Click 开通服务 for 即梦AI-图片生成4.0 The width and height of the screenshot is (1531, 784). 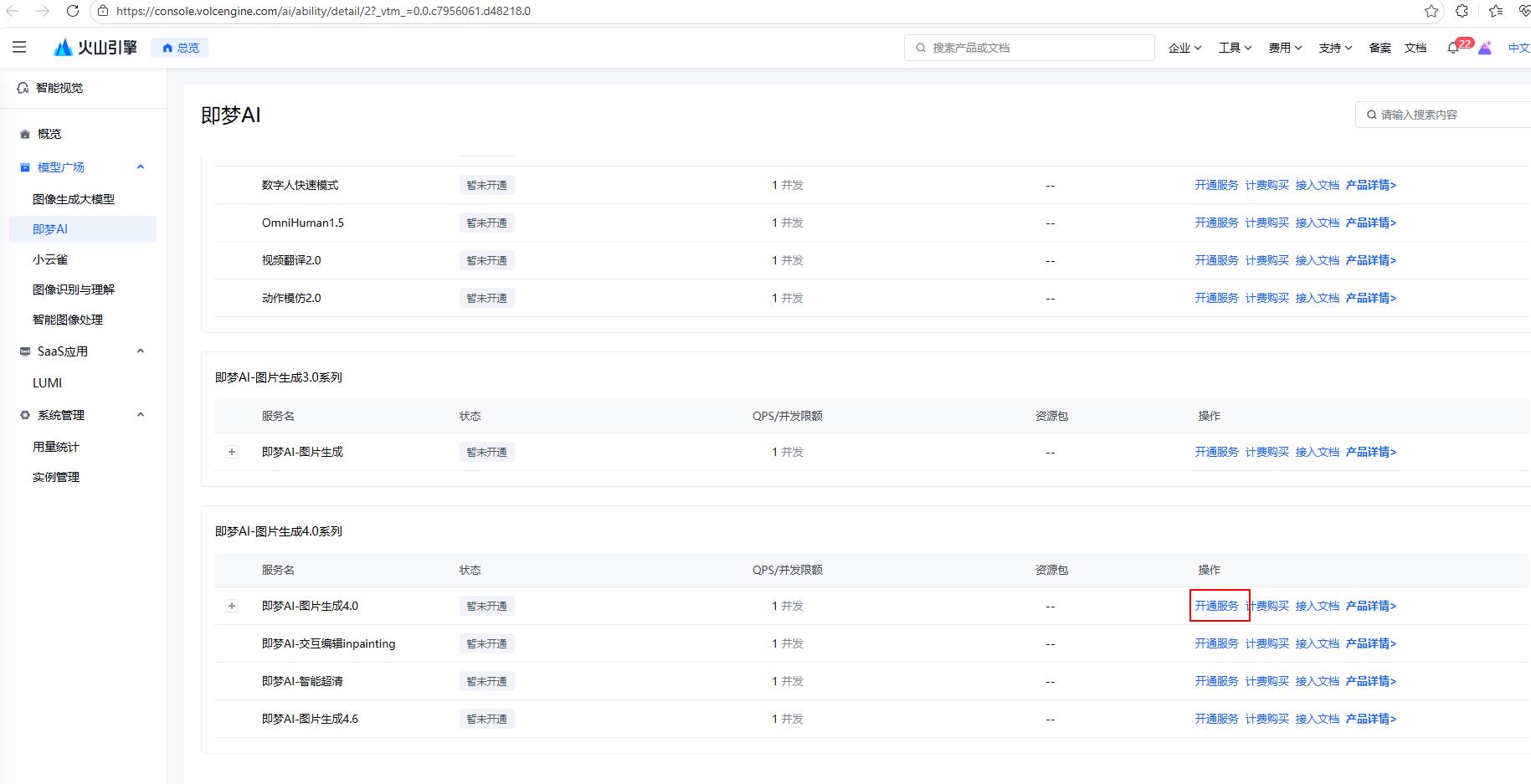pos(1216,606)
